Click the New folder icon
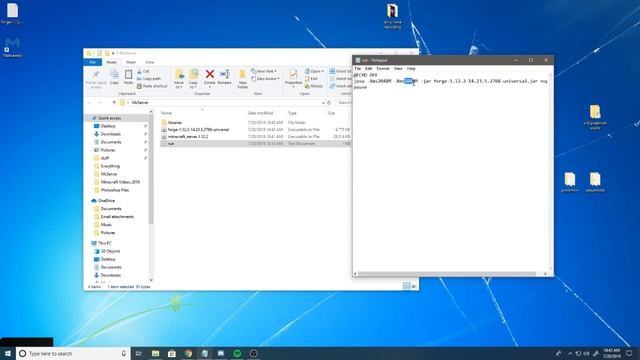The width and height of the screenshot is (640, 360). point(242,79)
